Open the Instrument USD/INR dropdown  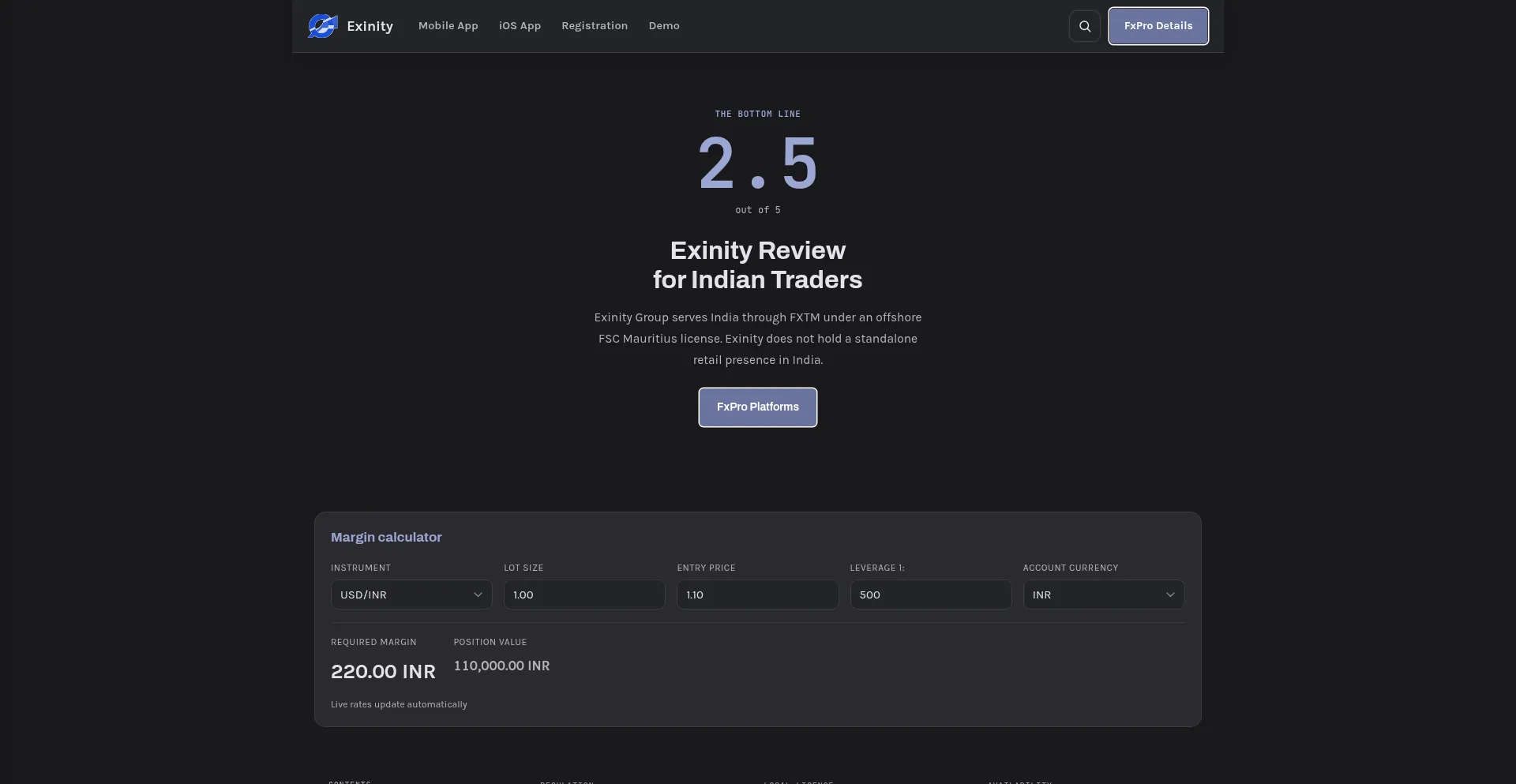[411, 595]
